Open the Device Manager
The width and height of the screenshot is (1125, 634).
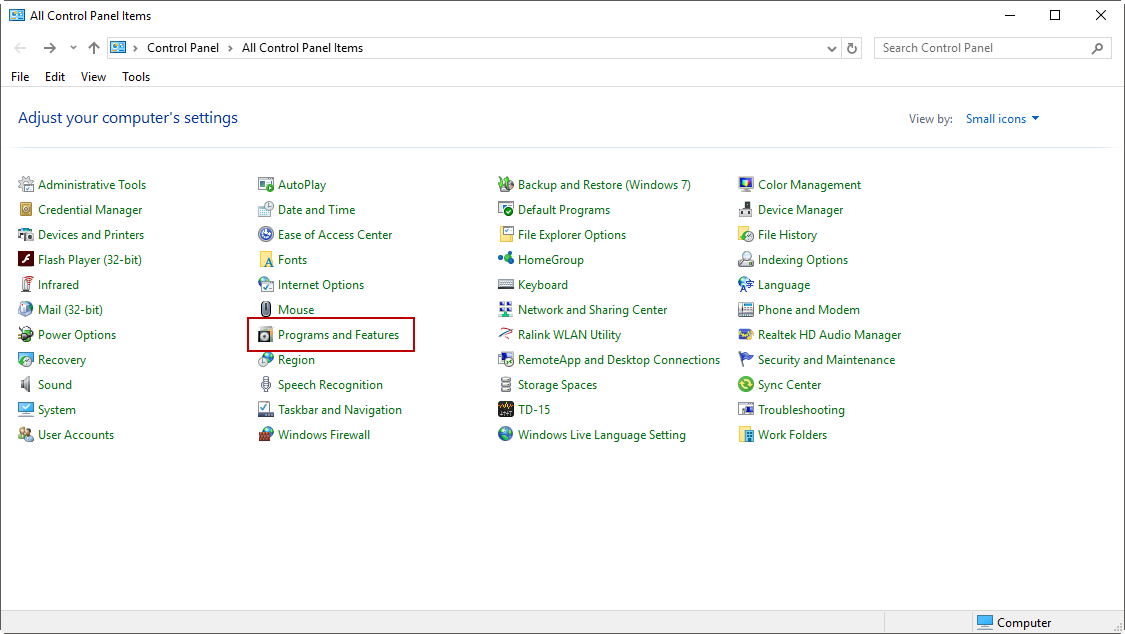coord(801,209)
